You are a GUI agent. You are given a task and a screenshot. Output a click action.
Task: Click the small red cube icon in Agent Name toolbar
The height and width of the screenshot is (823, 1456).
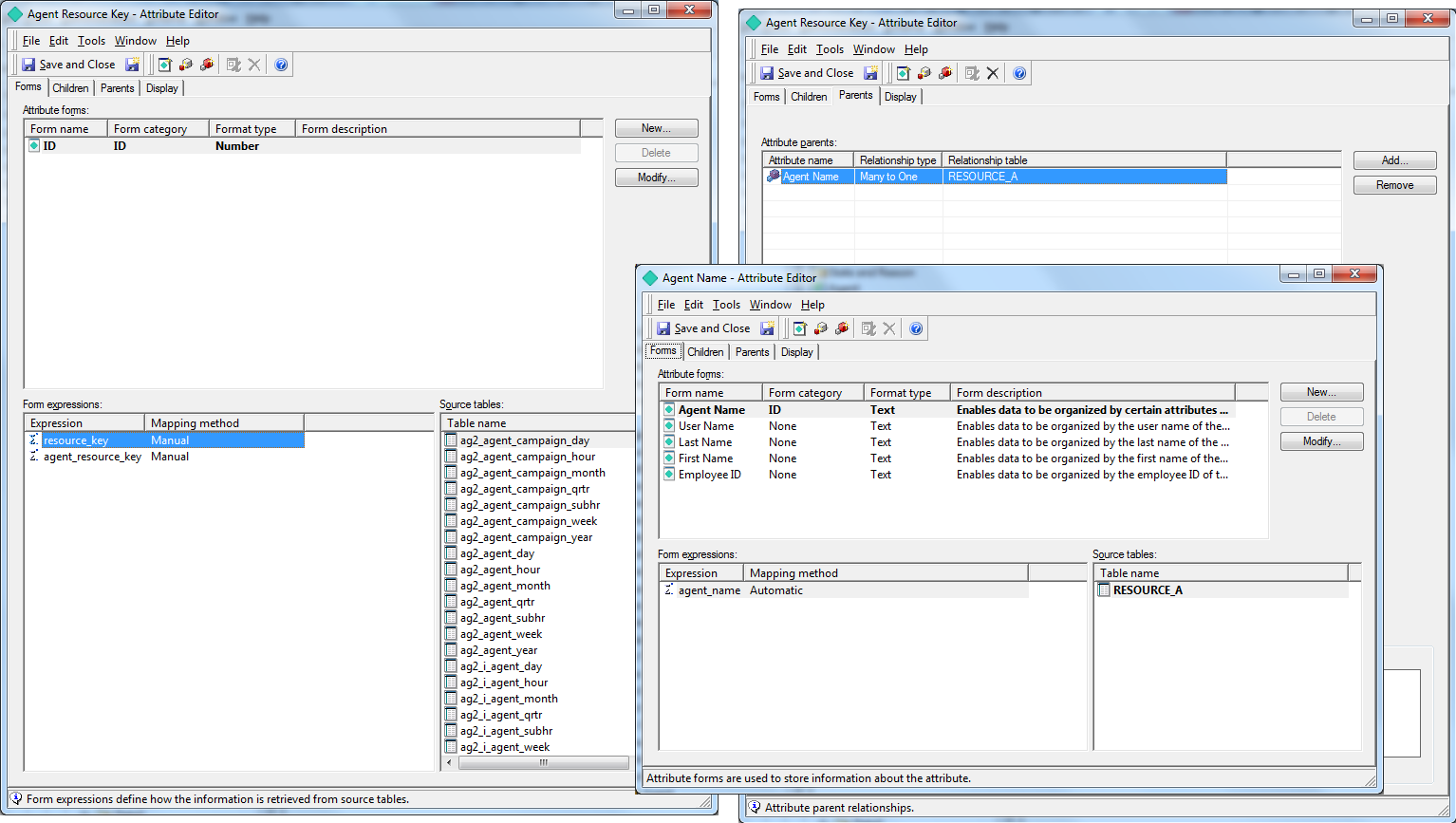821,328
